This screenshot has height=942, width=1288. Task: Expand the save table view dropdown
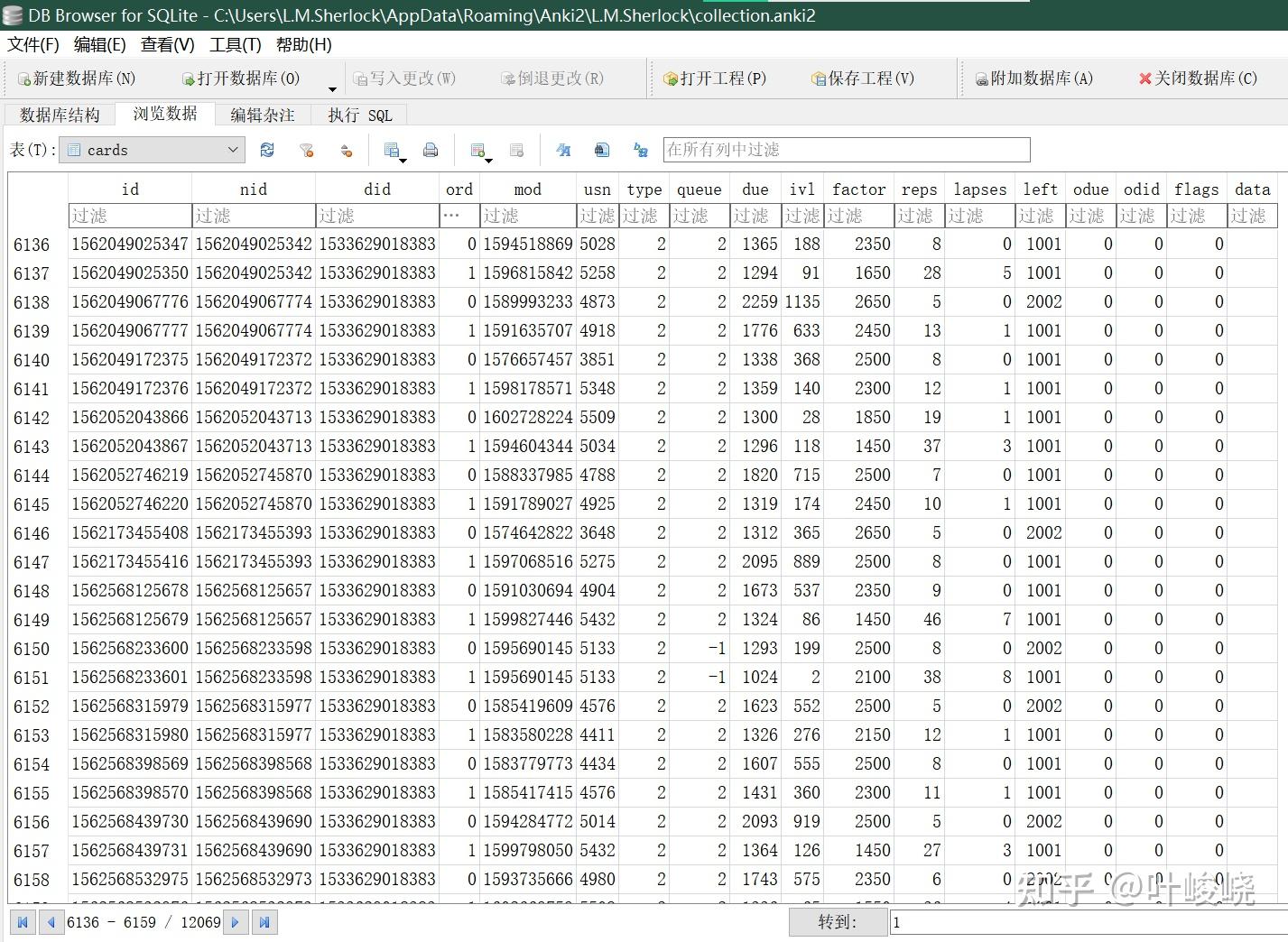[x=403, y=161]
